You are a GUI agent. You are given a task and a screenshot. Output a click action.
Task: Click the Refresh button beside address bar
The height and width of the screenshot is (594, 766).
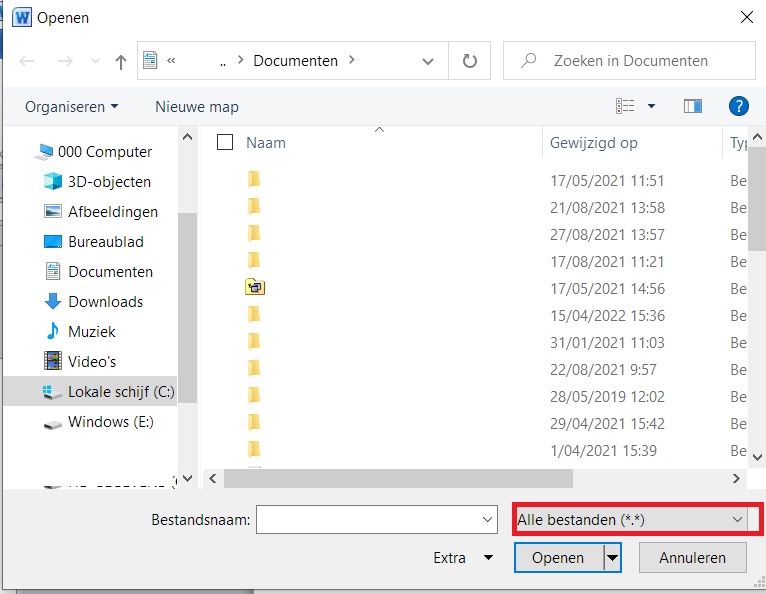[470, 61]
